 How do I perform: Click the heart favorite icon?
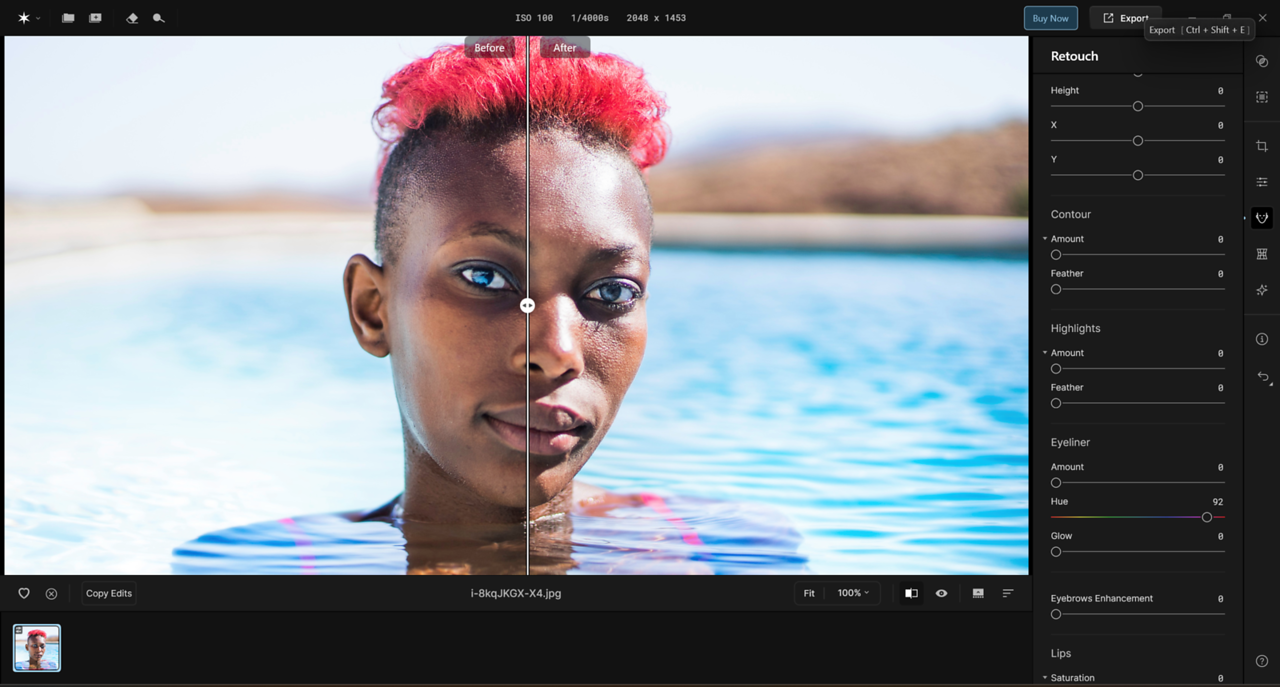(x=24, y=593)
